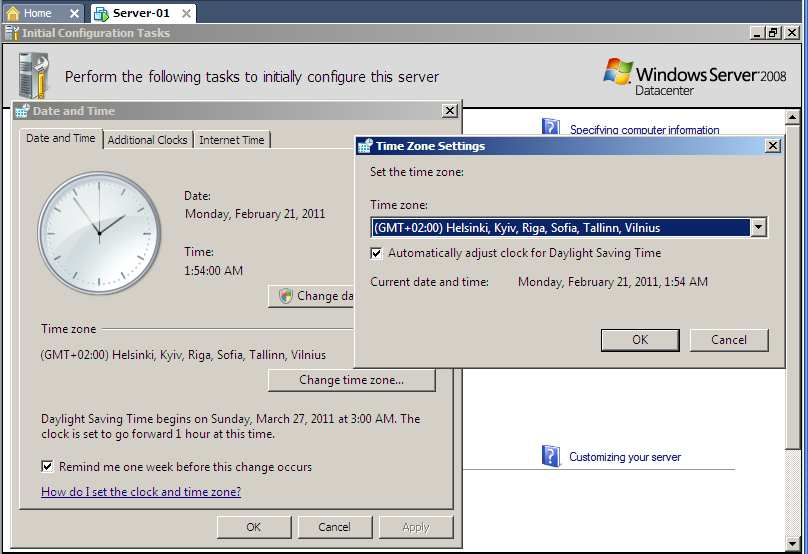The image size is (808, 554).
Task: Click Cancel in Date and Time dialog
Action: pyautogui.click(x=334, y=527)
